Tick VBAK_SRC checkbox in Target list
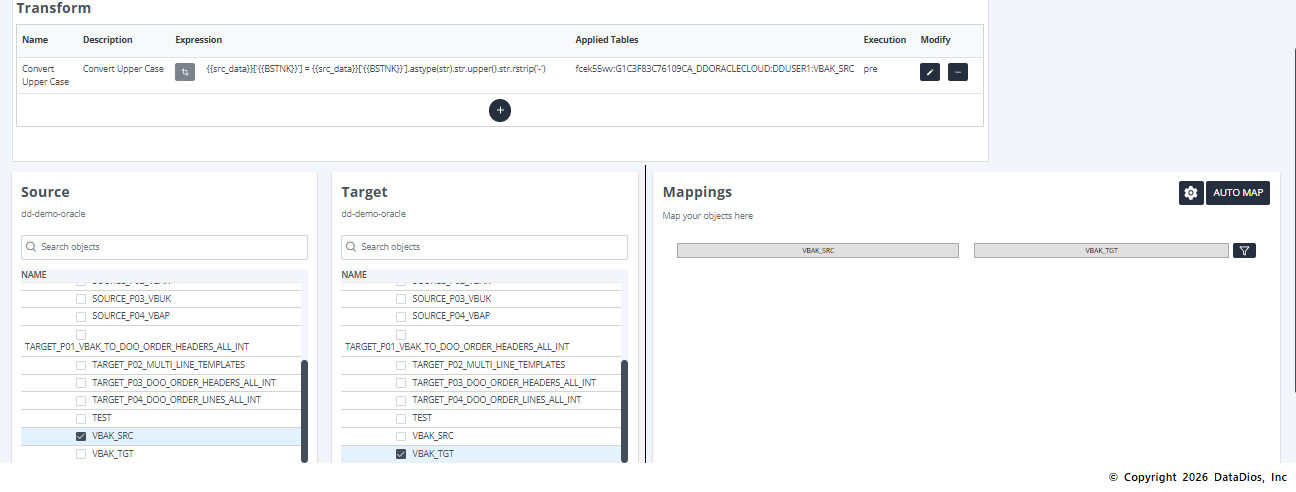The image size is (1296, 492). (401, 436)
